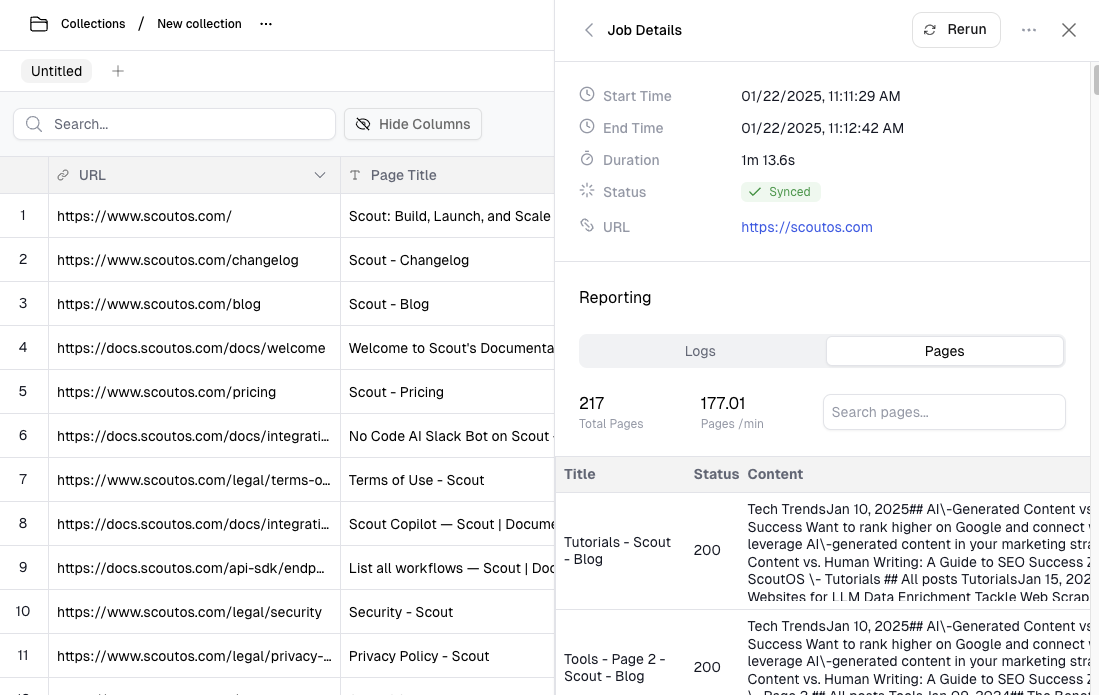Click the text type icon beside Page Title

coord(355,175)
